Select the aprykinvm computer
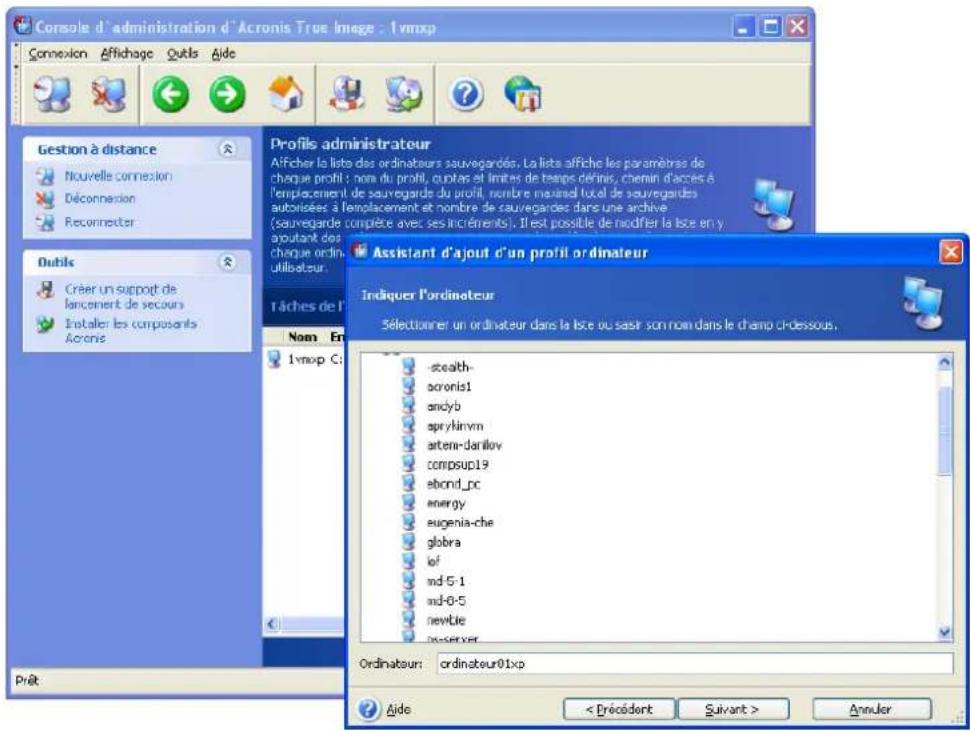Viewport: 970px width, 731px height. [x=455, y=426]
